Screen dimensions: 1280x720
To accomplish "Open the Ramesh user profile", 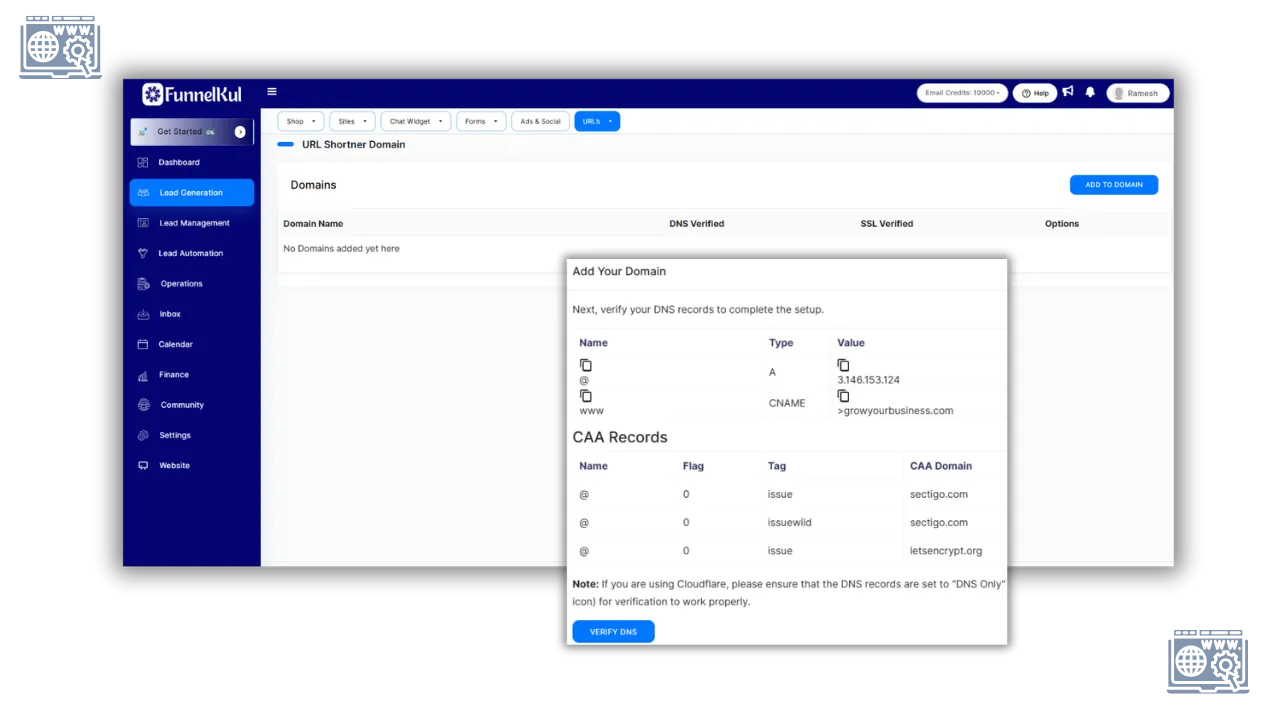I will click(x=1137, y=93).
